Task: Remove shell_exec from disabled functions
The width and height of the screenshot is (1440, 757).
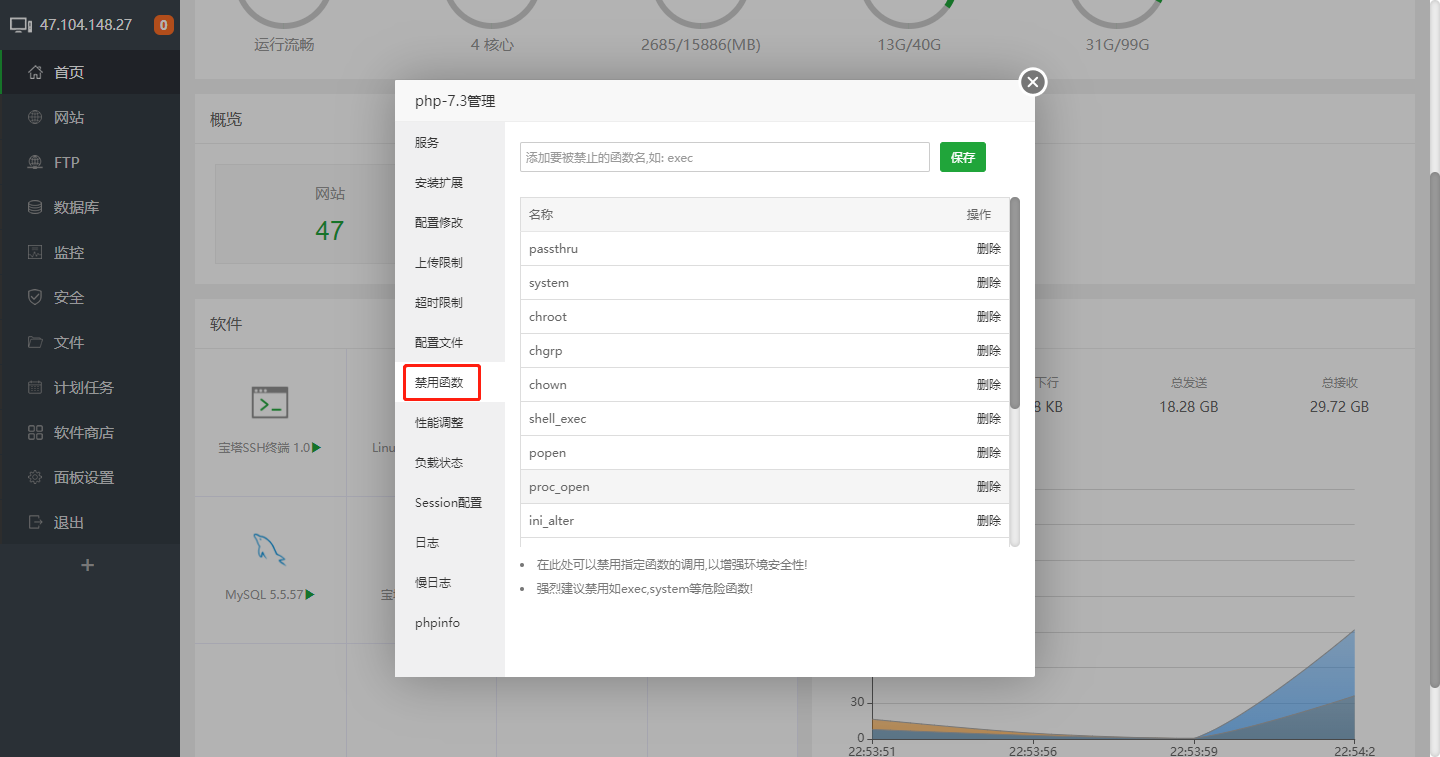Action: [x=988, y=419]
